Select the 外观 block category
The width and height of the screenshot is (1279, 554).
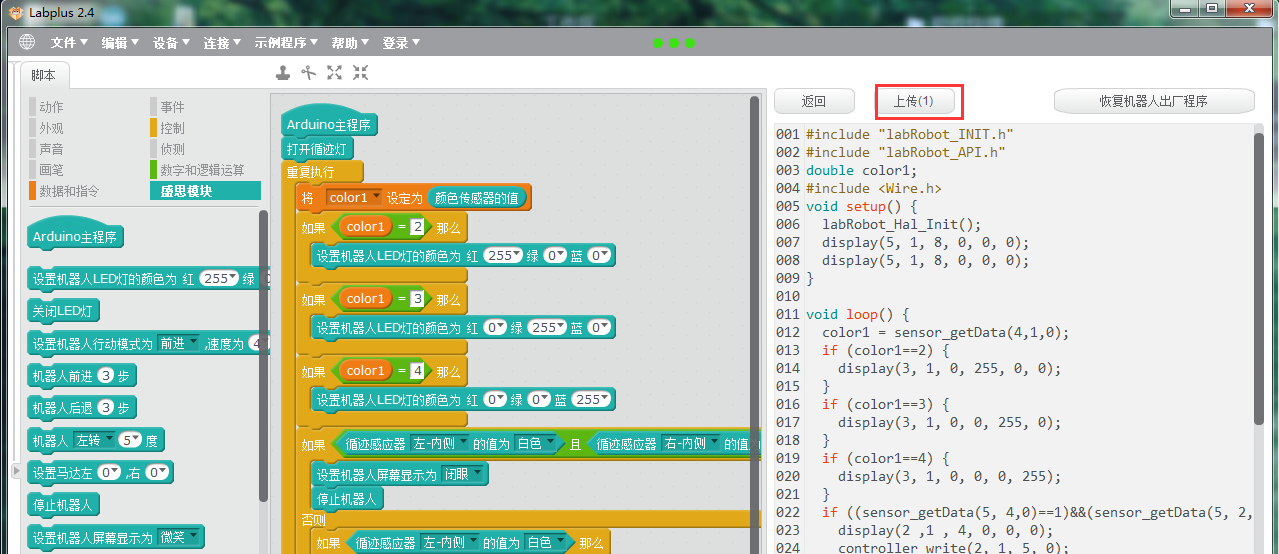coord(51,128)
